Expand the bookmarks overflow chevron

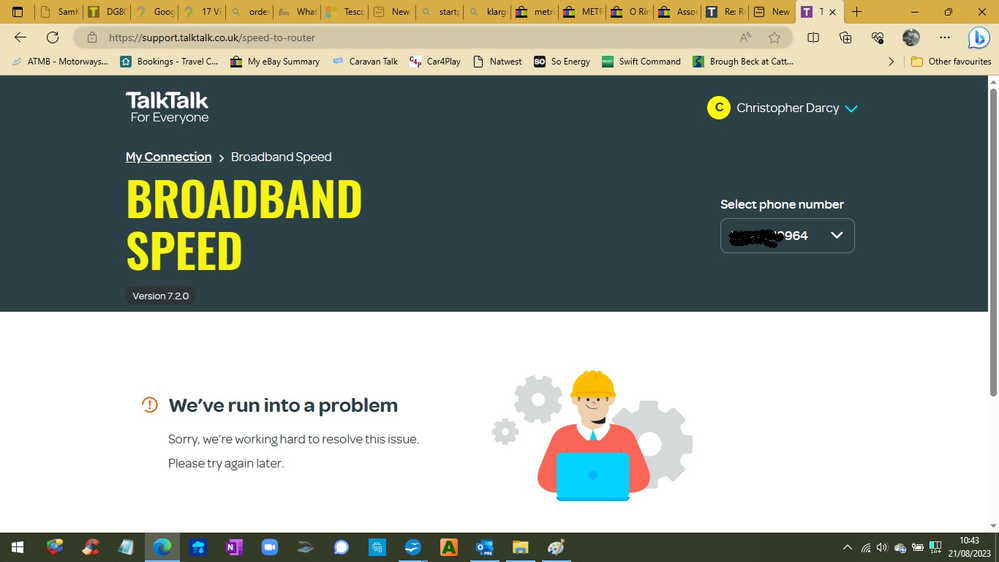(891, 61)
